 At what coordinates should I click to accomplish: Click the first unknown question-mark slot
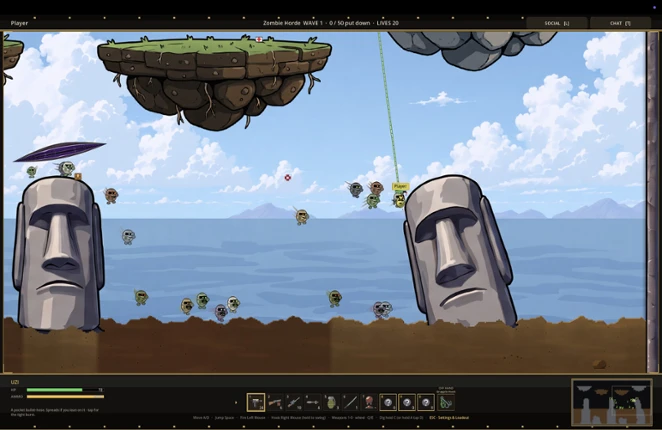388,402
